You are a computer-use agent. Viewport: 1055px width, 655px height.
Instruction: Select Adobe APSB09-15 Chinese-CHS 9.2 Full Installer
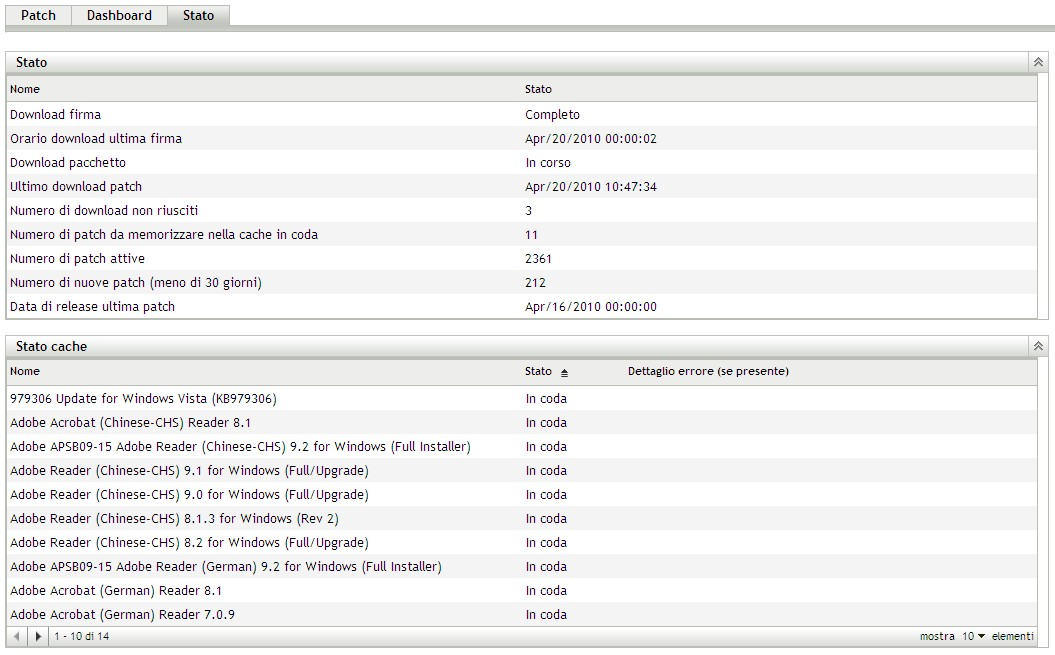coord(521,447)
